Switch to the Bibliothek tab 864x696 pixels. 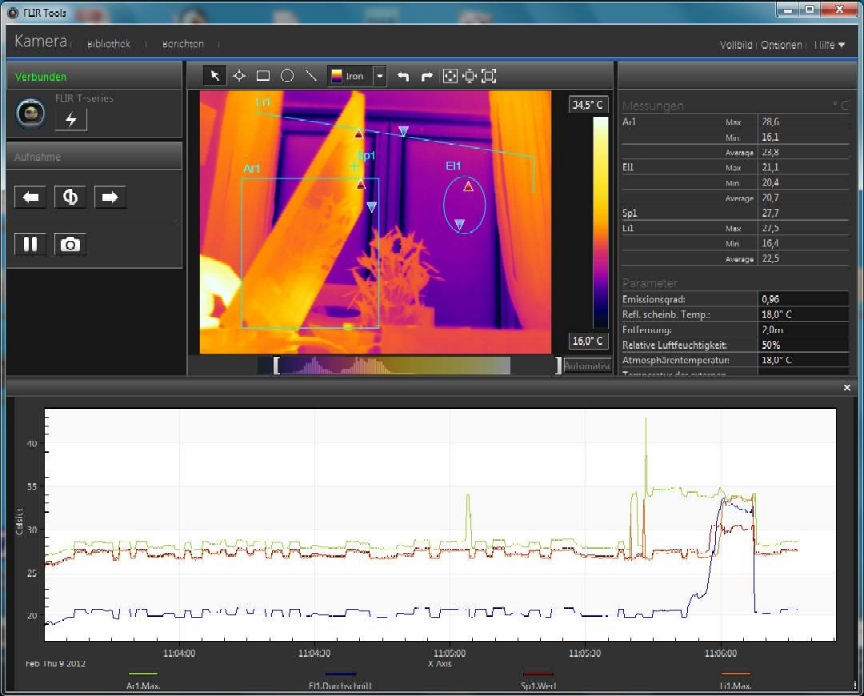click(x=109, y=44)
